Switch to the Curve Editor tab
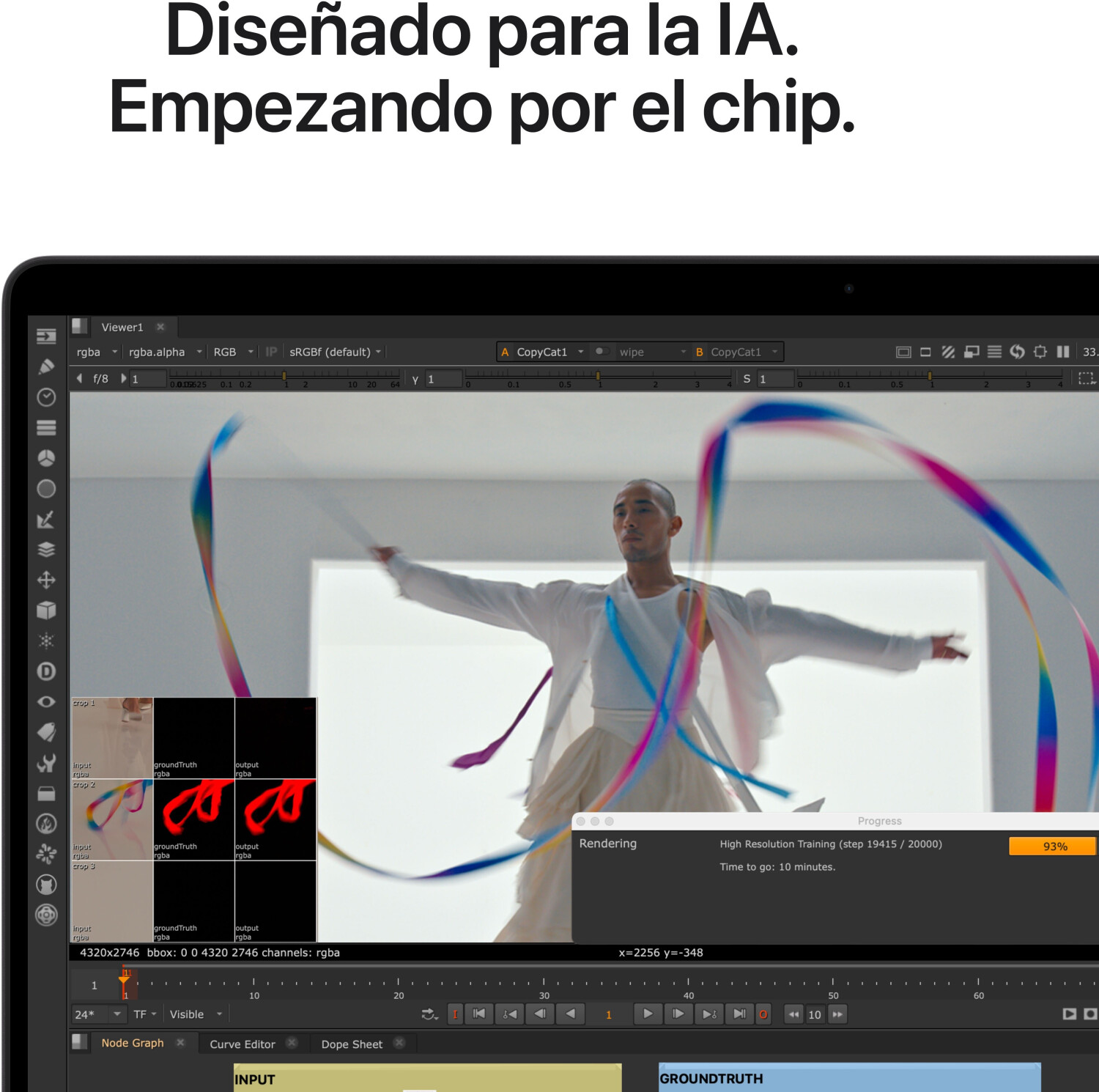The image size is (1099, 1092). pos(242,1044)
